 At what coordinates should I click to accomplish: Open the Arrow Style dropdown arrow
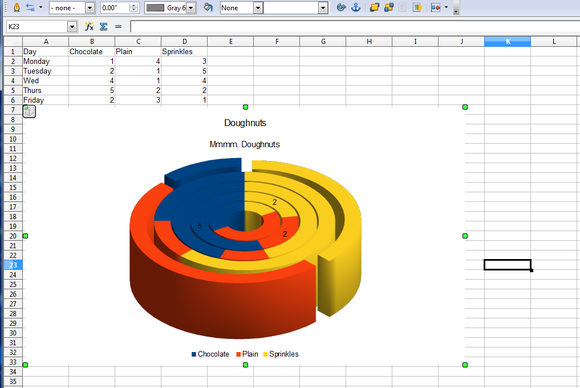[41, 7]
